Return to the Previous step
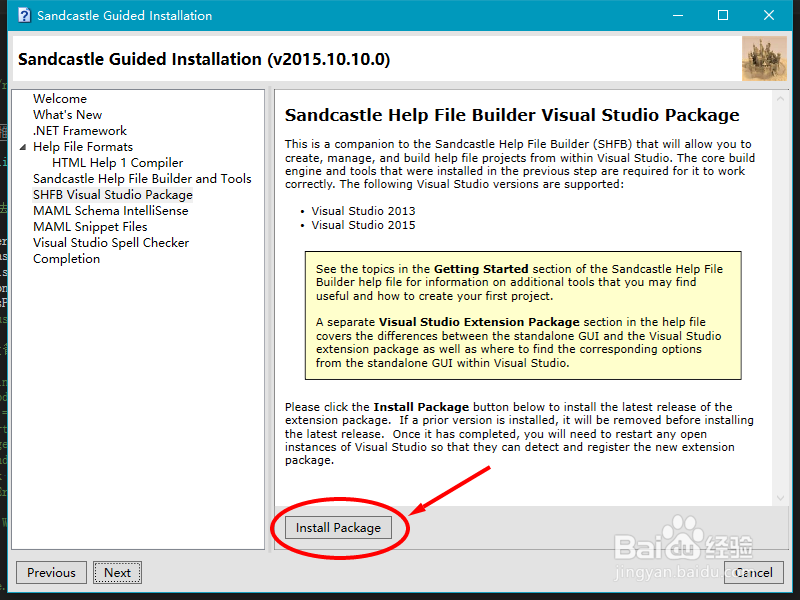This screenshot has width=800, height=600. click(x=51, y=572)
